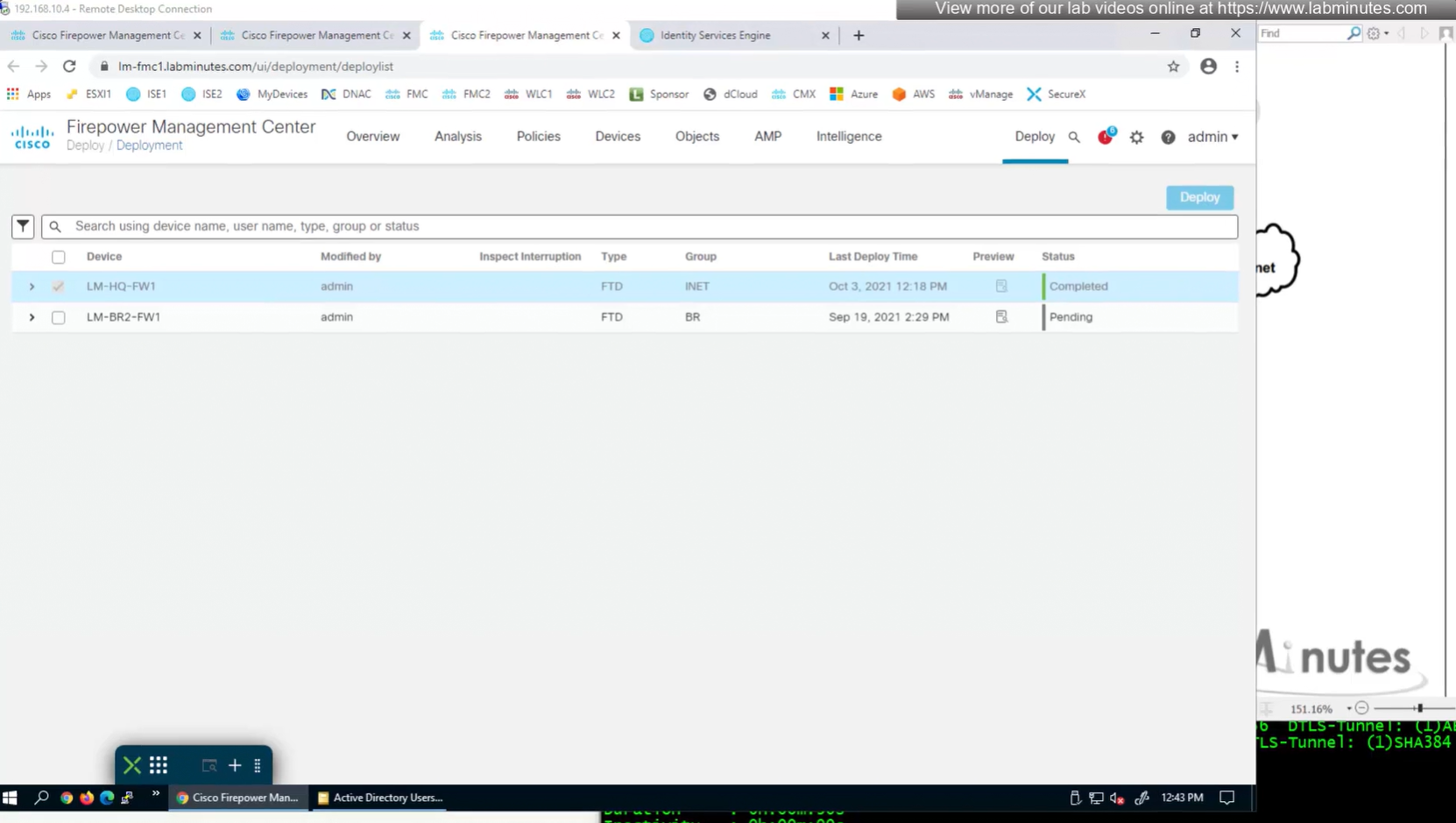The height and width of the screenshot is (823, 1456).
Task: Expand the LM-BR2-FW1 row details
Action: click(32, 317)
